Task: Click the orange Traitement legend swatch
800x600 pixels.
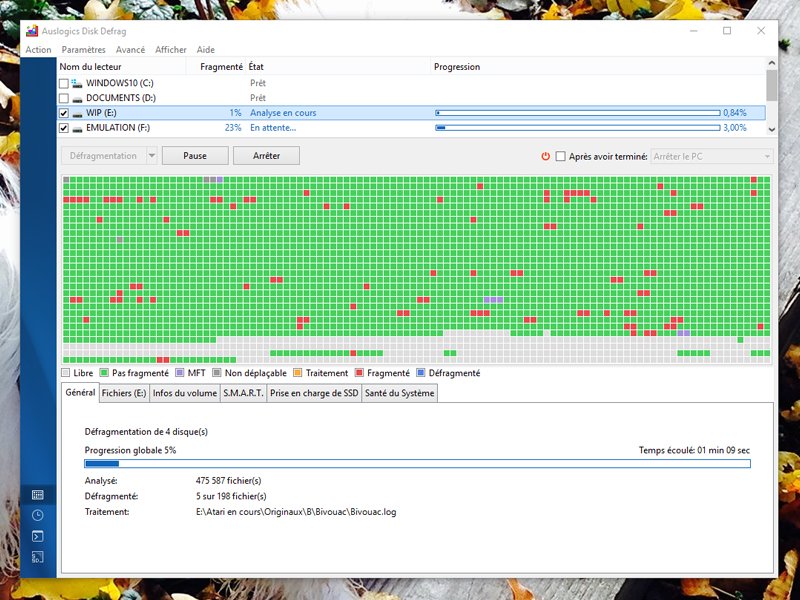Action: (x=298, y=373)
